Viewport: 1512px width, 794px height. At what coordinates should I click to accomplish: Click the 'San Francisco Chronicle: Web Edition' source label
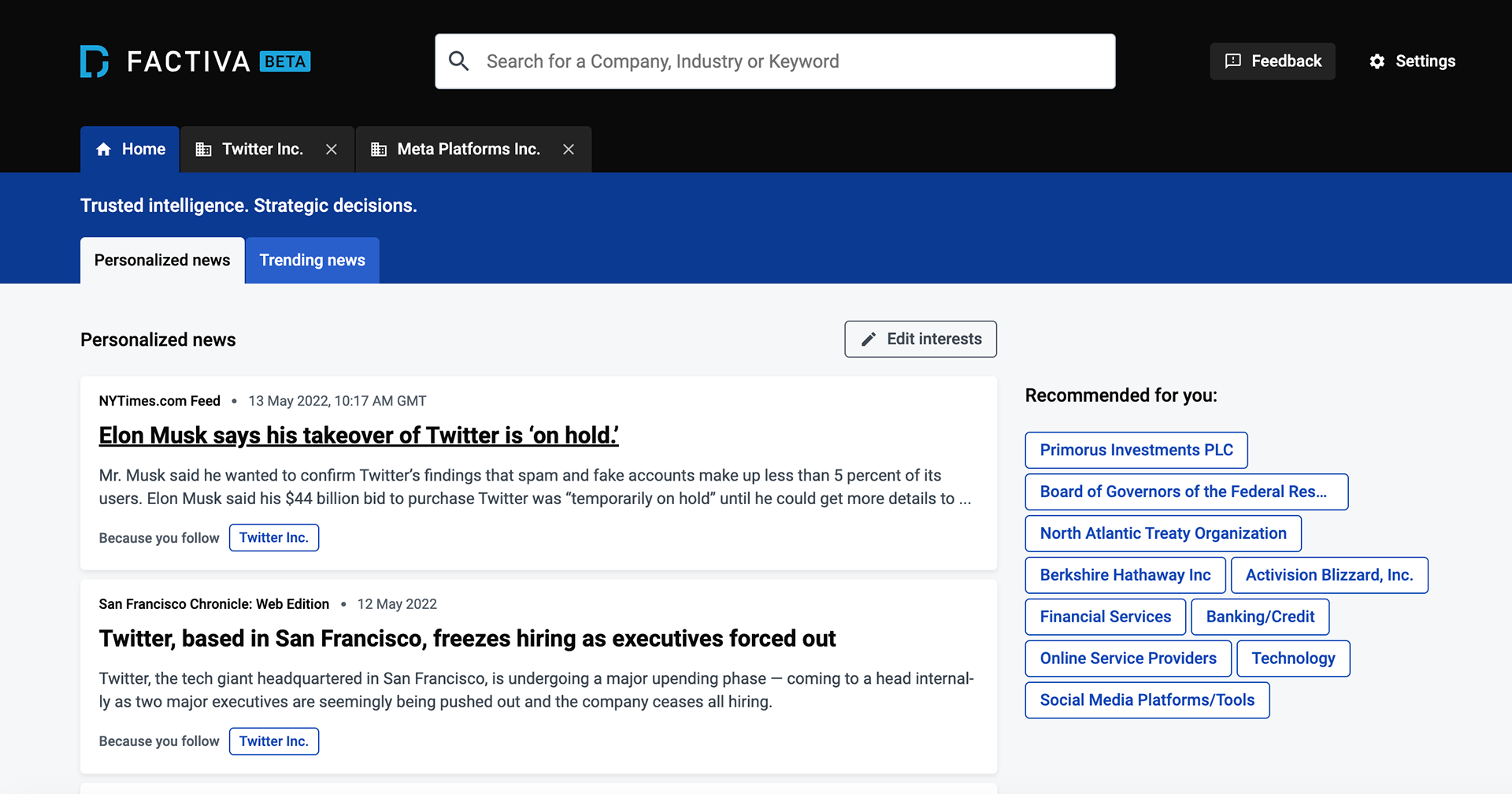pyautogui.click(x=214, y=604)
